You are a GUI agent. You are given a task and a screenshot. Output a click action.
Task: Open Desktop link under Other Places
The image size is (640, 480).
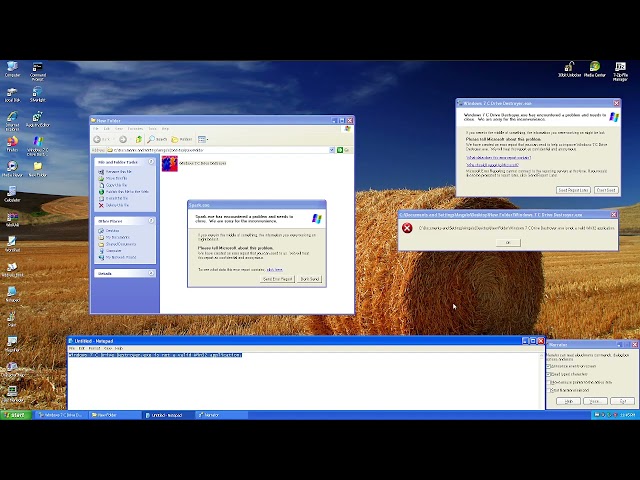pos(109,231)
